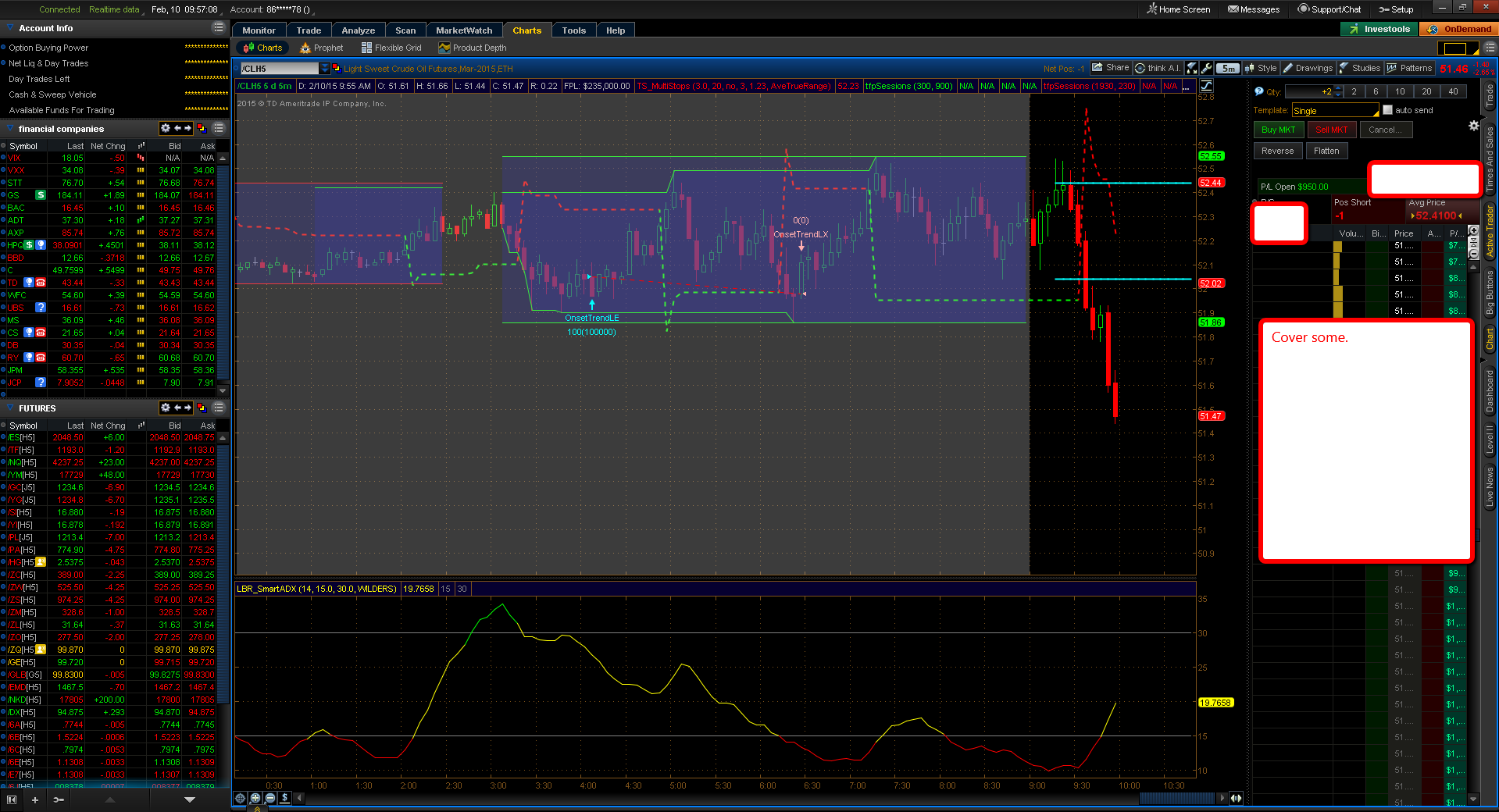Screen dimensions: 1499x812
Task: Go to next watchlist in financial companies gadget
Action: (x=187, y=128)
